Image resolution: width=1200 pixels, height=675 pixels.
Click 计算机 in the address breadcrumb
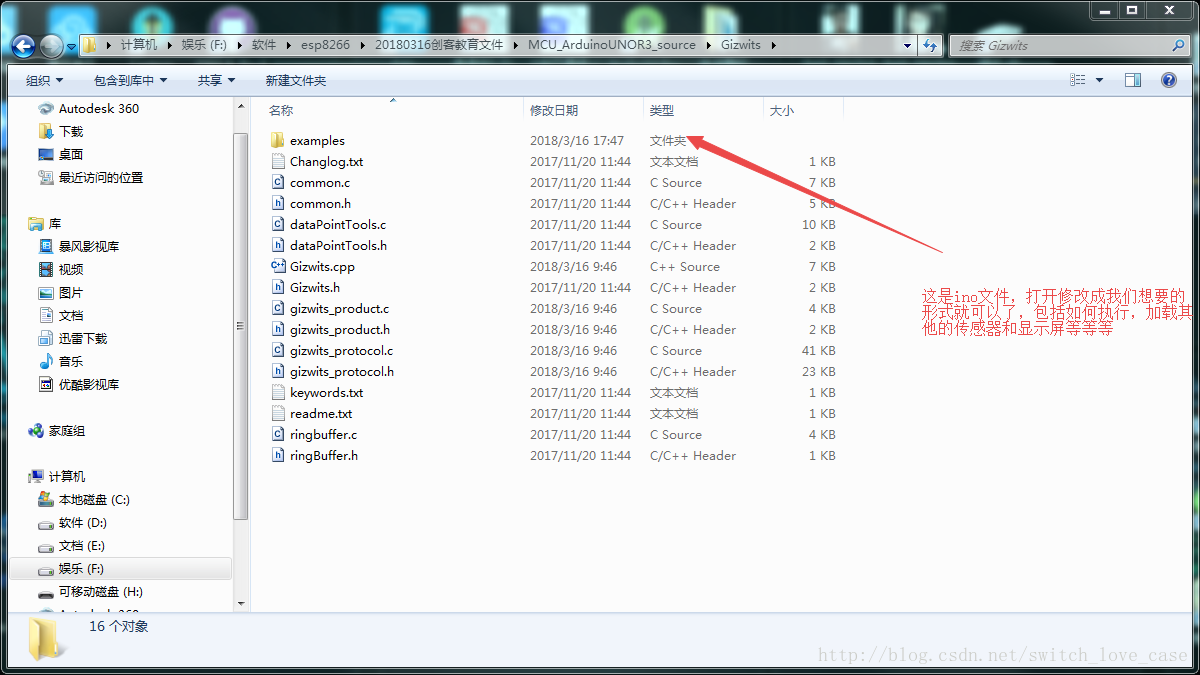click(x=138, y=45)
